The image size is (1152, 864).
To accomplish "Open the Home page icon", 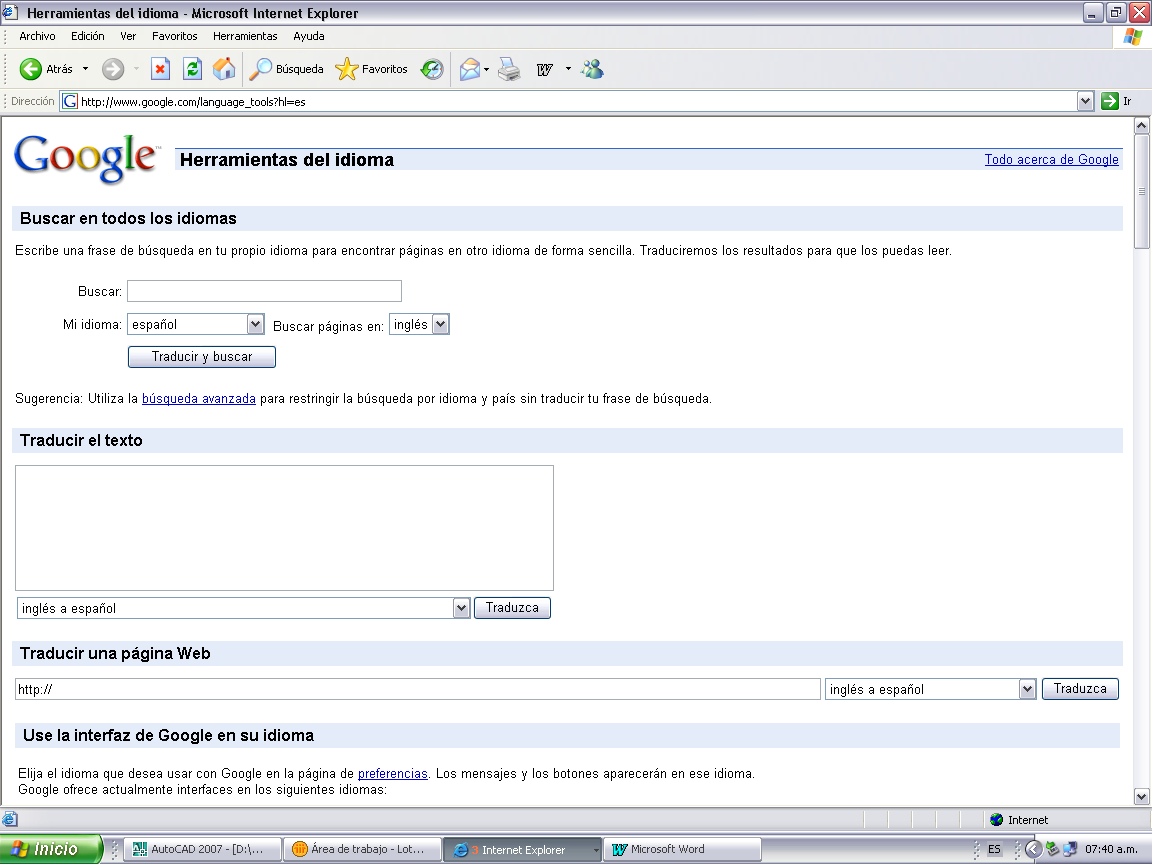I will coord(224,69).
